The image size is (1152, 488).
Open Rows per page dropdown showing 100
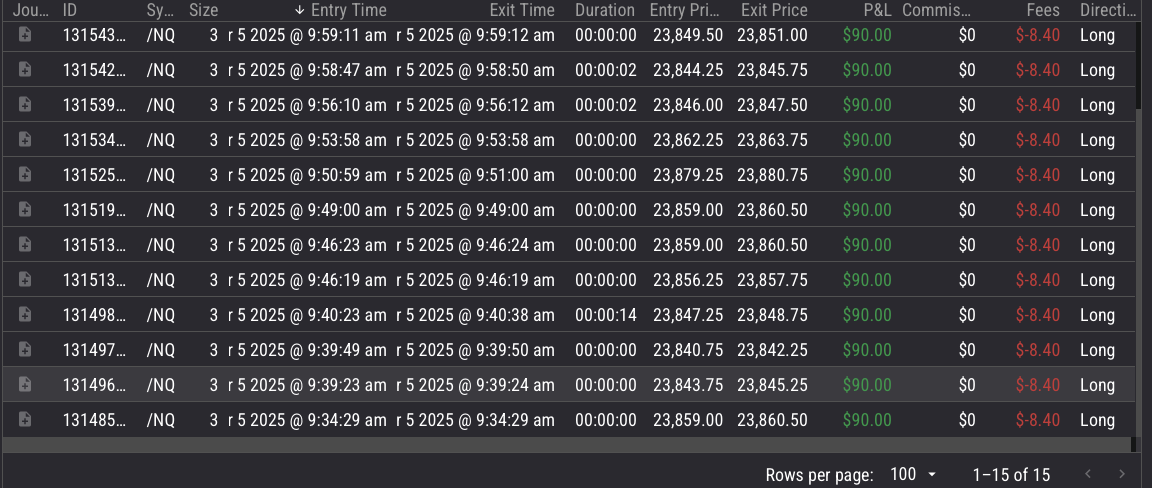click(x=913, y=474)
